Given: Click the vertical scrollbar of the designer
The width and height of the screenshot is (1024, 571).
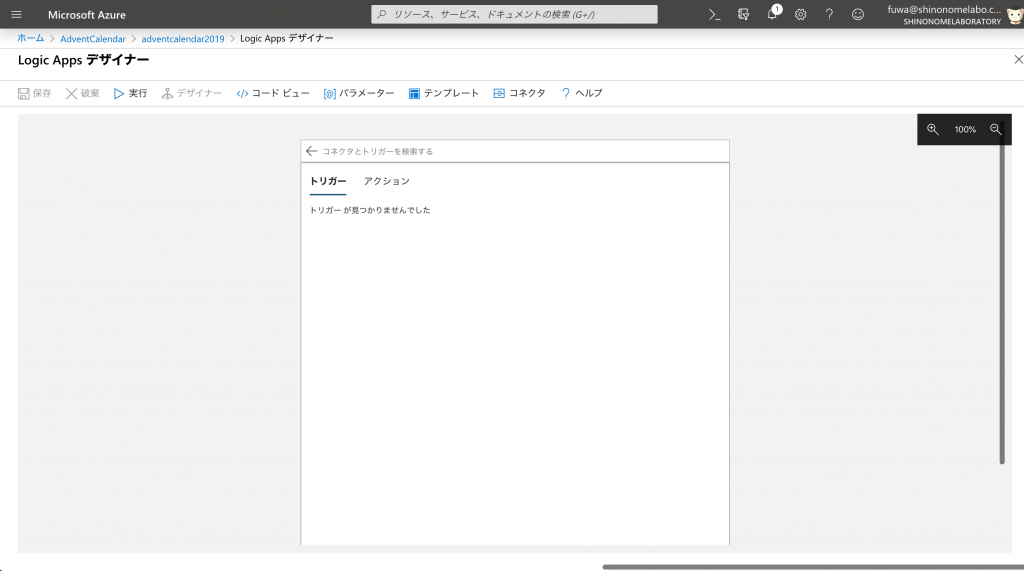Looking at the screenshot, I should tap(1002, 294).
